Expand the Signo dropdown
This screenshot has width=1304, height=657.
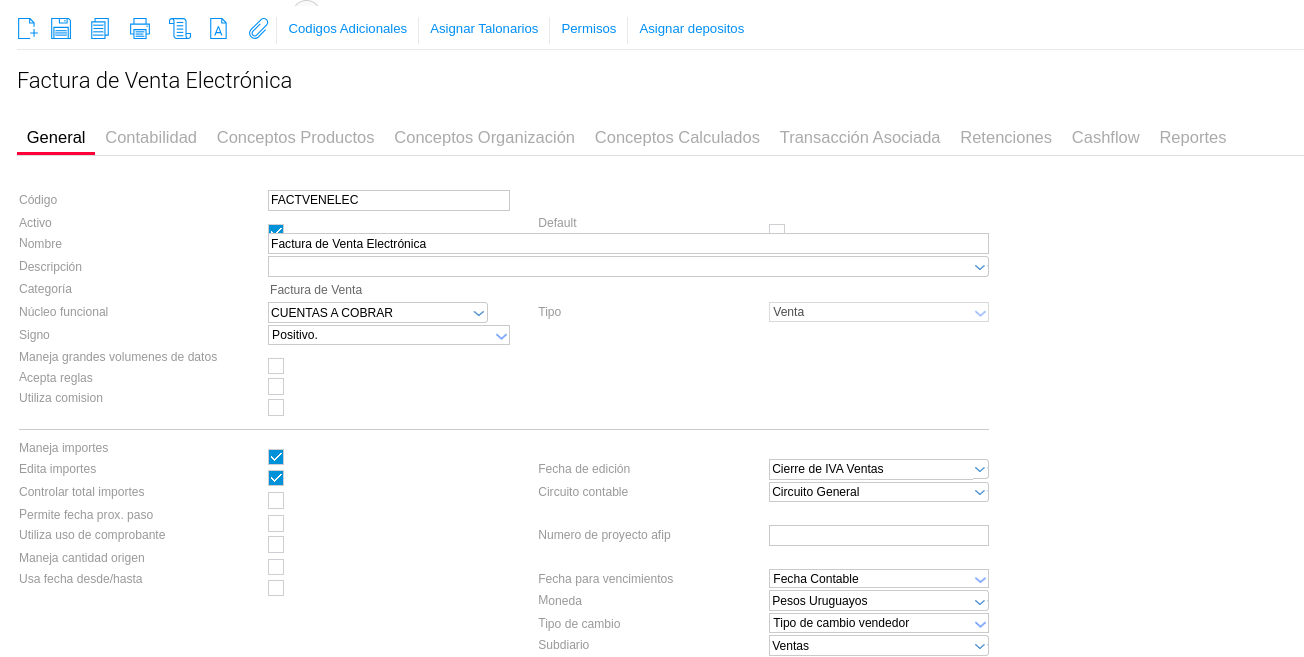tap(389, 335)
